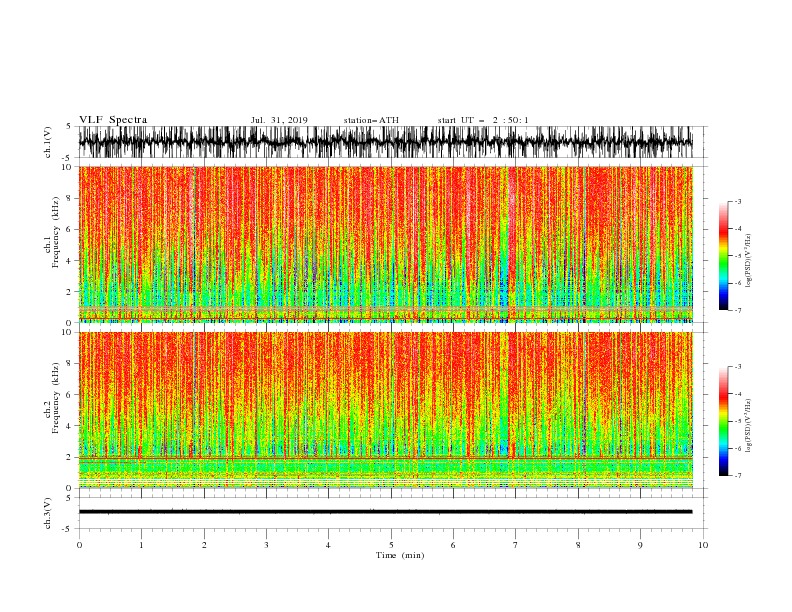
Task: Click the "Time (min)" axis title
Action: 400,555
